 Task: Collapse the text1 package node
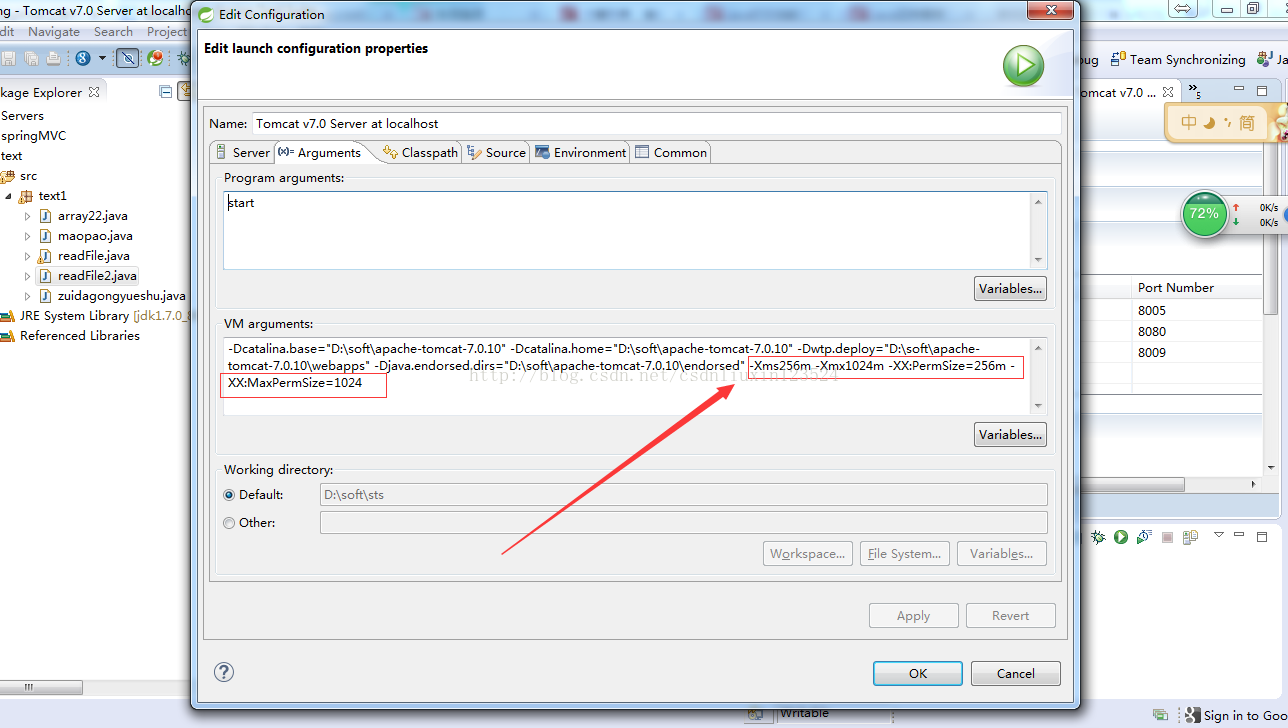point(8,196)
